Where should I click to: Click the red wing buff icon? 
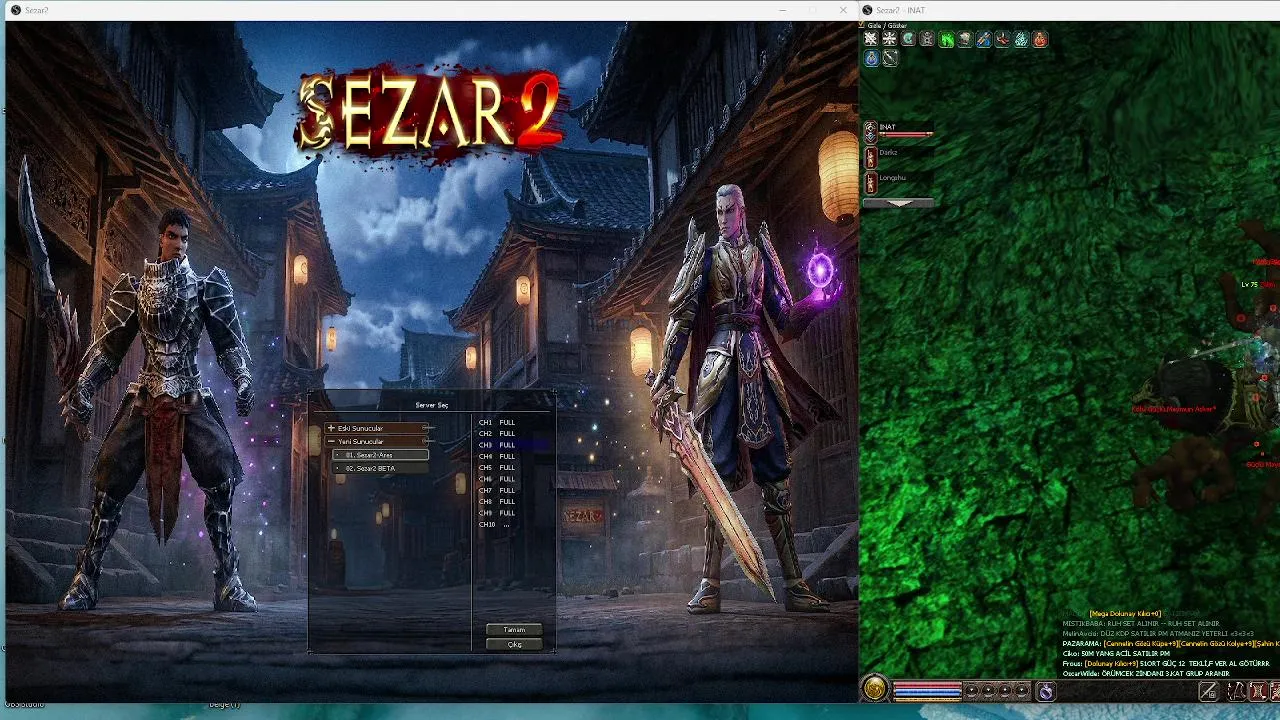1003,39
